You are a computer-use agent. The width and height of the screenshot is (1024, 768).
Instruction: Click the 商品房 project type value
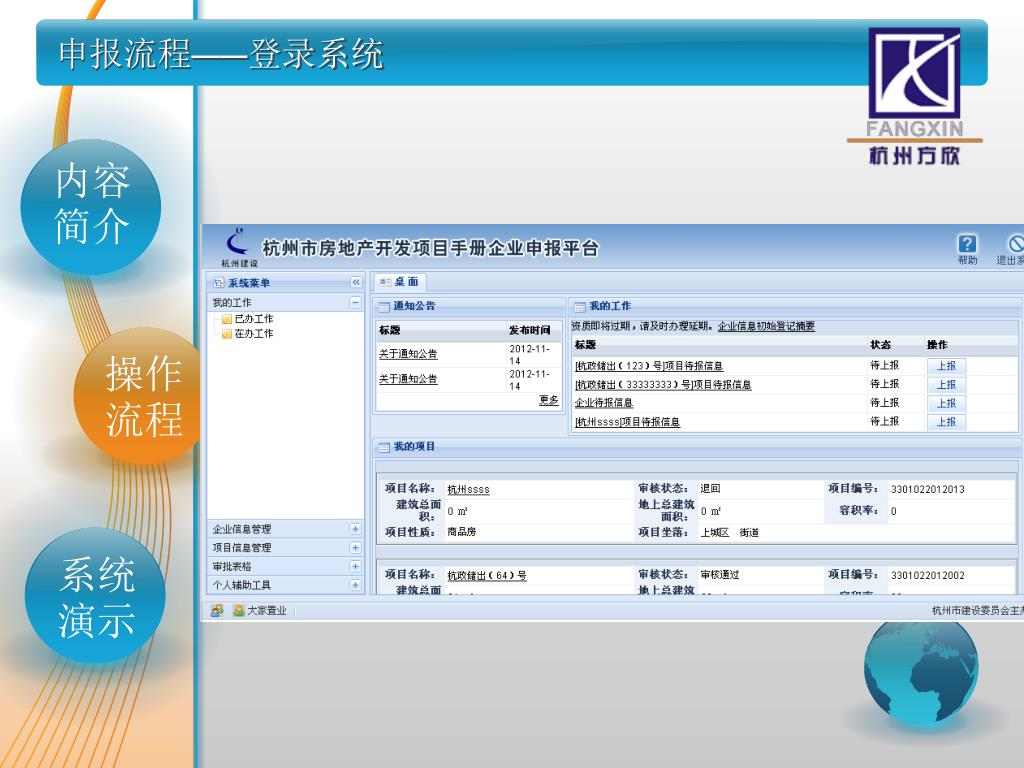(x=462, y=532)
